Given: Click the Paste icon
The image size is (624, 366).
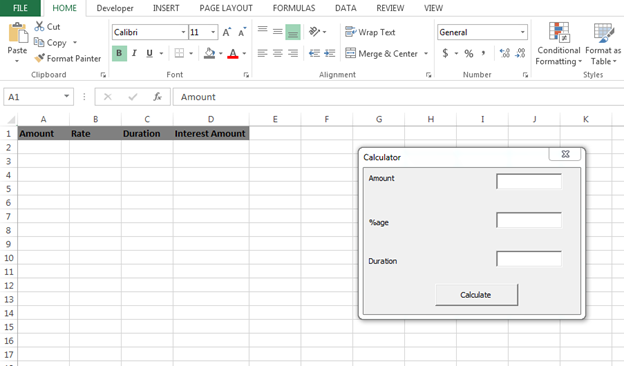Looking at the screenshot, I should tap(18, 33).
